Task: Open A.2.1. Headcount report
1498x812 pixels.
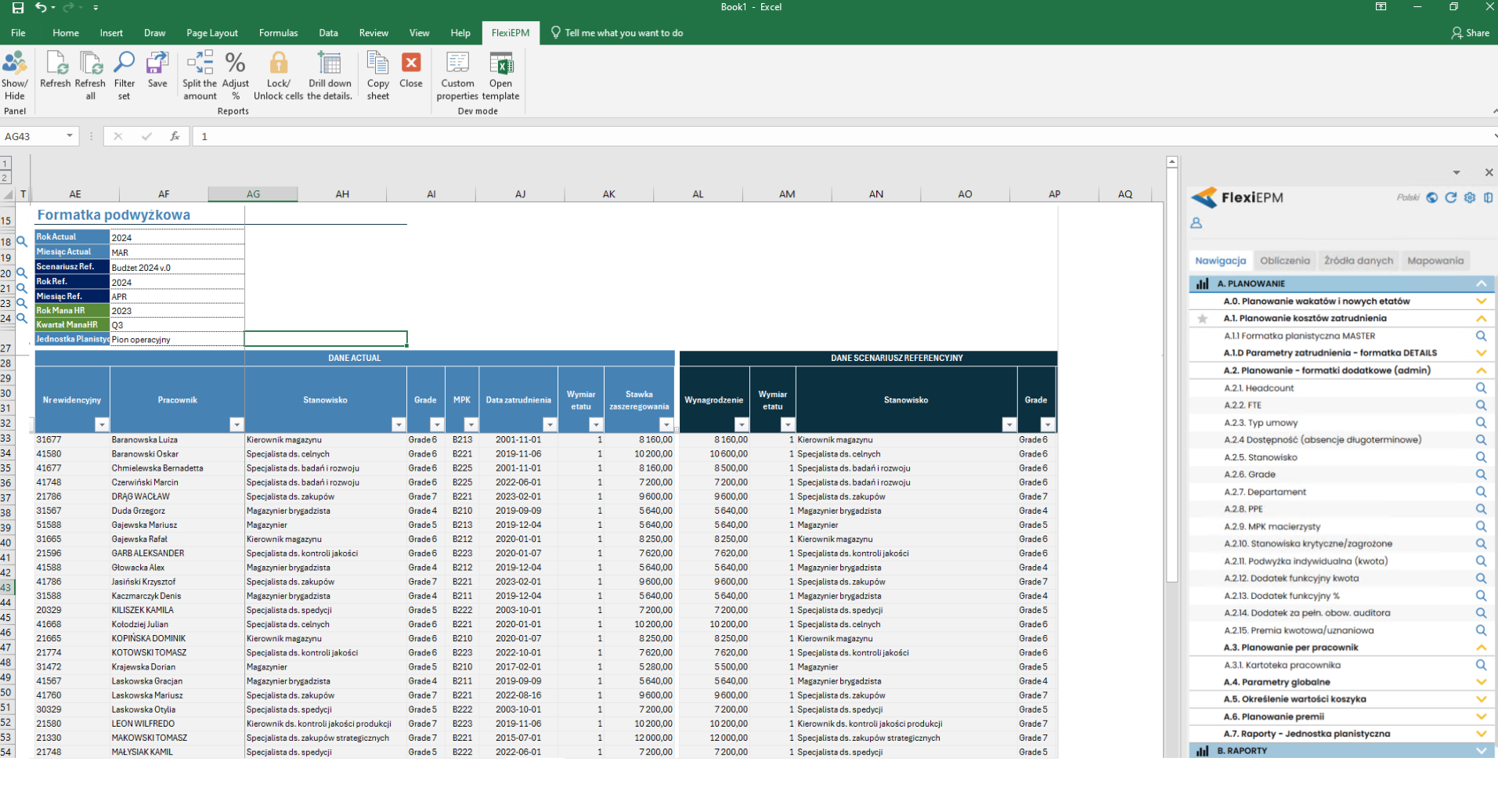Action: point(1481,388)
